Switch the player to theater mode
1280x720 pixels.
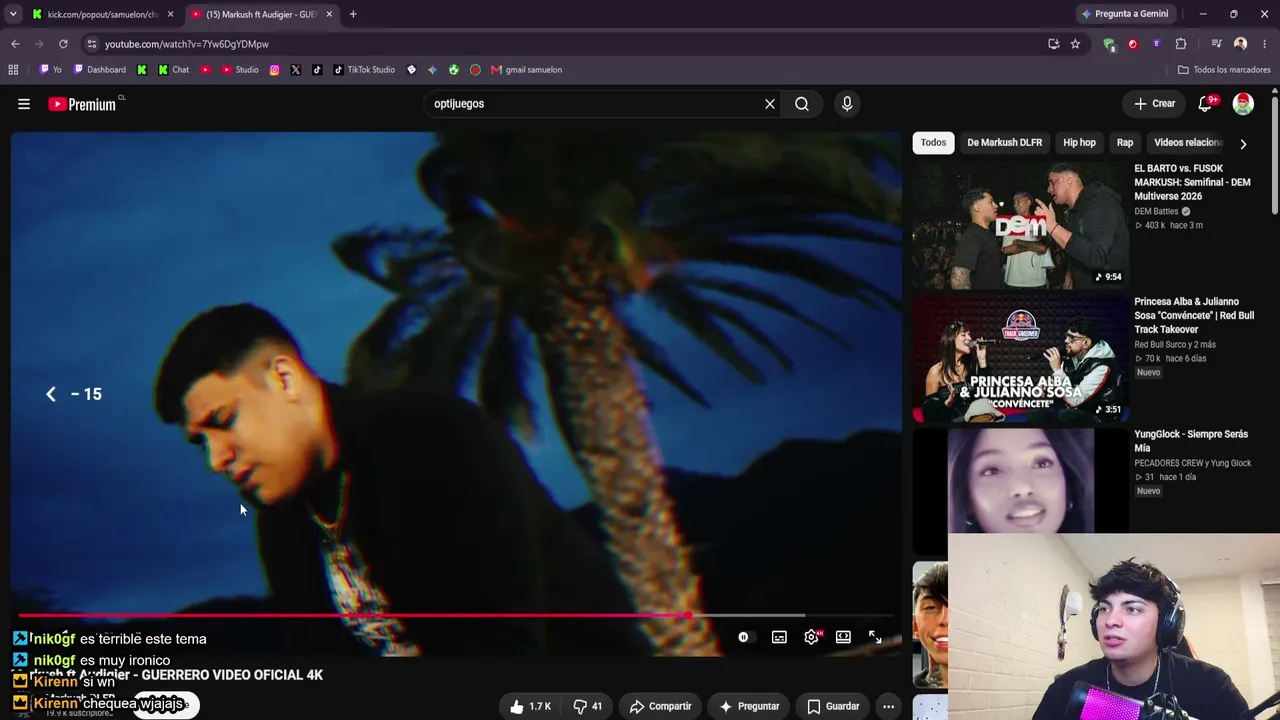[843, 637]
